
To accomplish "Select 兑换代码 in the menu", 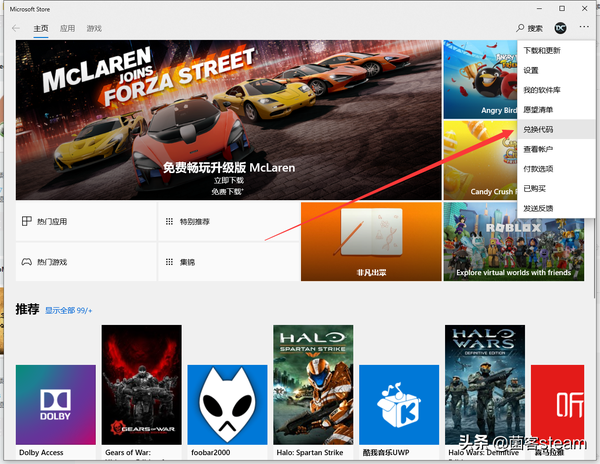I will pyautogui.click(x=556, y=129).
